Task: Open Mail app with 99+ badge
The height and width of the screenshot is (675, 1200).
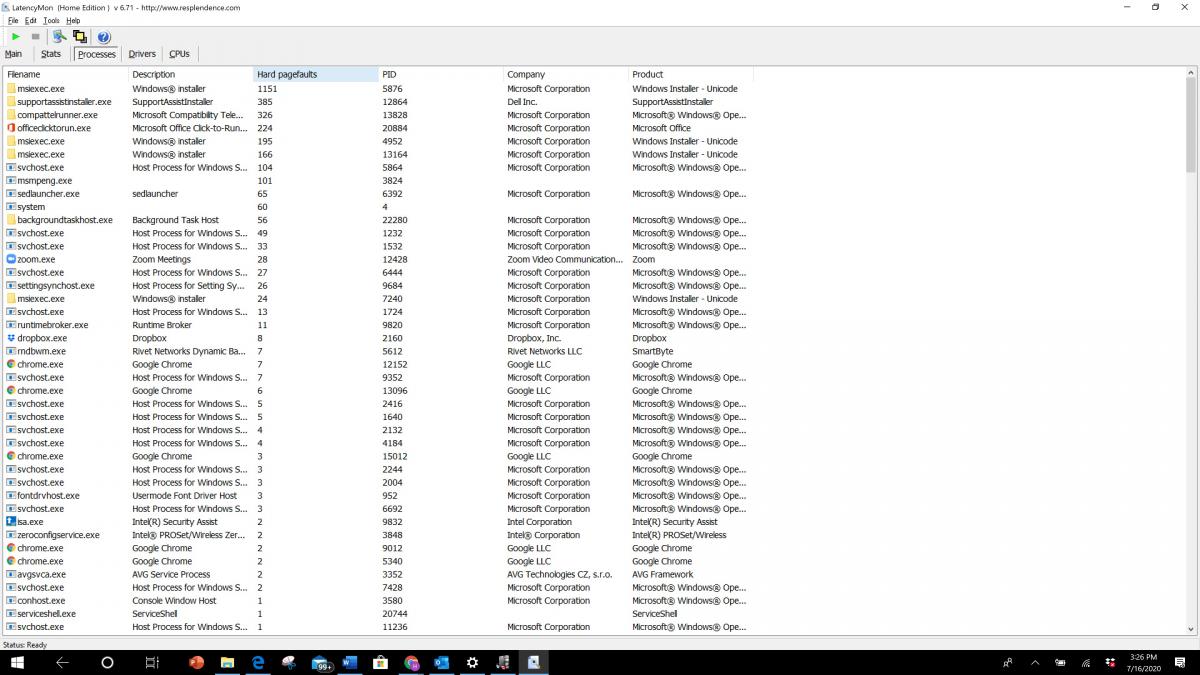Action: [321, 662]
